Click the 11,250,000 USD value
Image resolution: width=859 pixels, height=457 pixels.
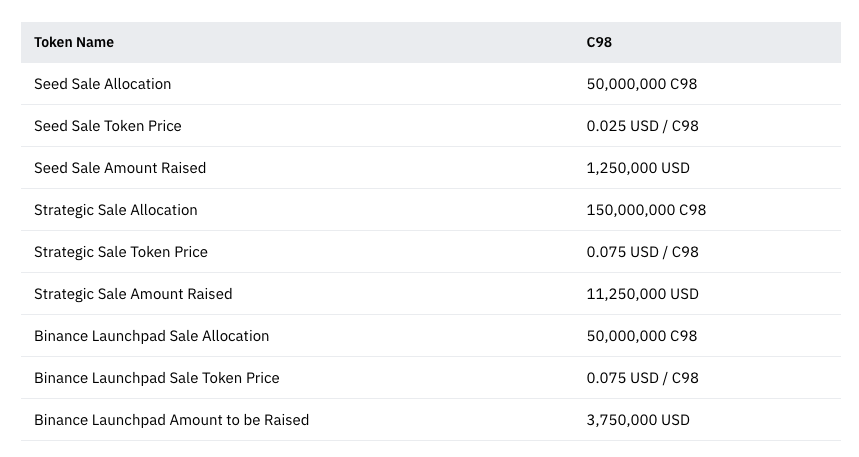(642, 294)
